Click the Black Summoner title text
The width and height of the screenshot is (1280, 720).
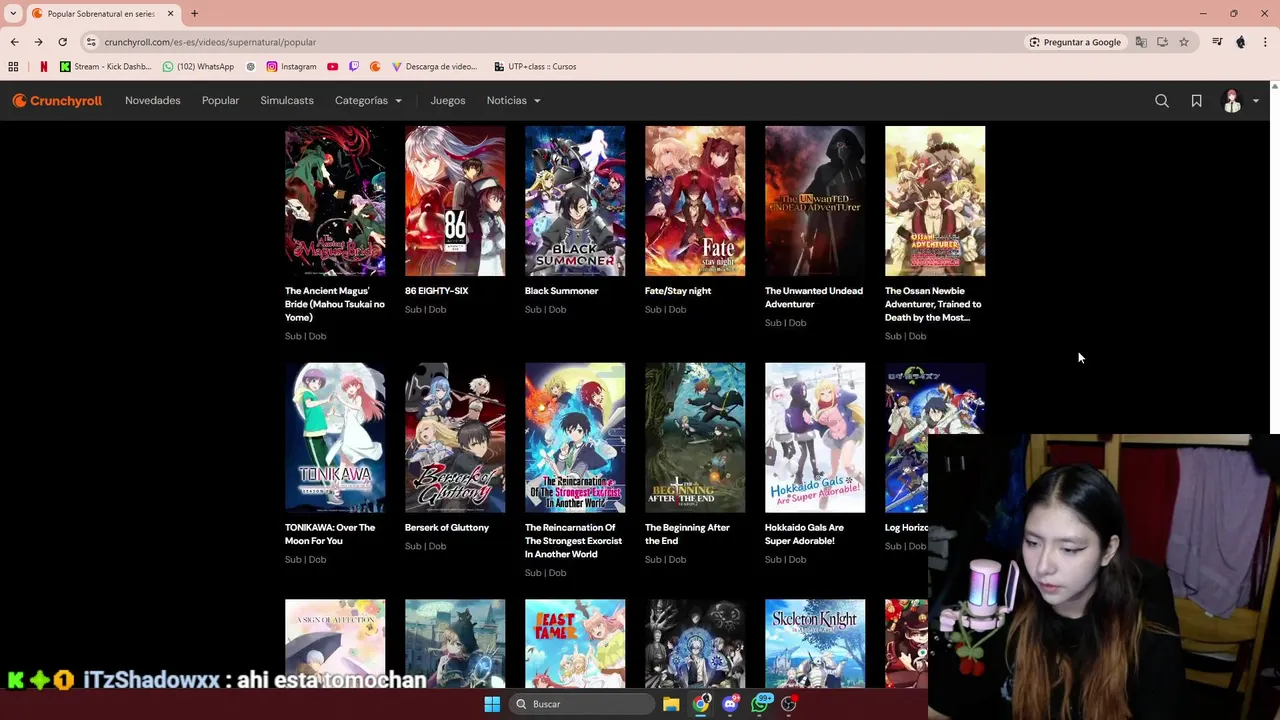tap(561, 291)
